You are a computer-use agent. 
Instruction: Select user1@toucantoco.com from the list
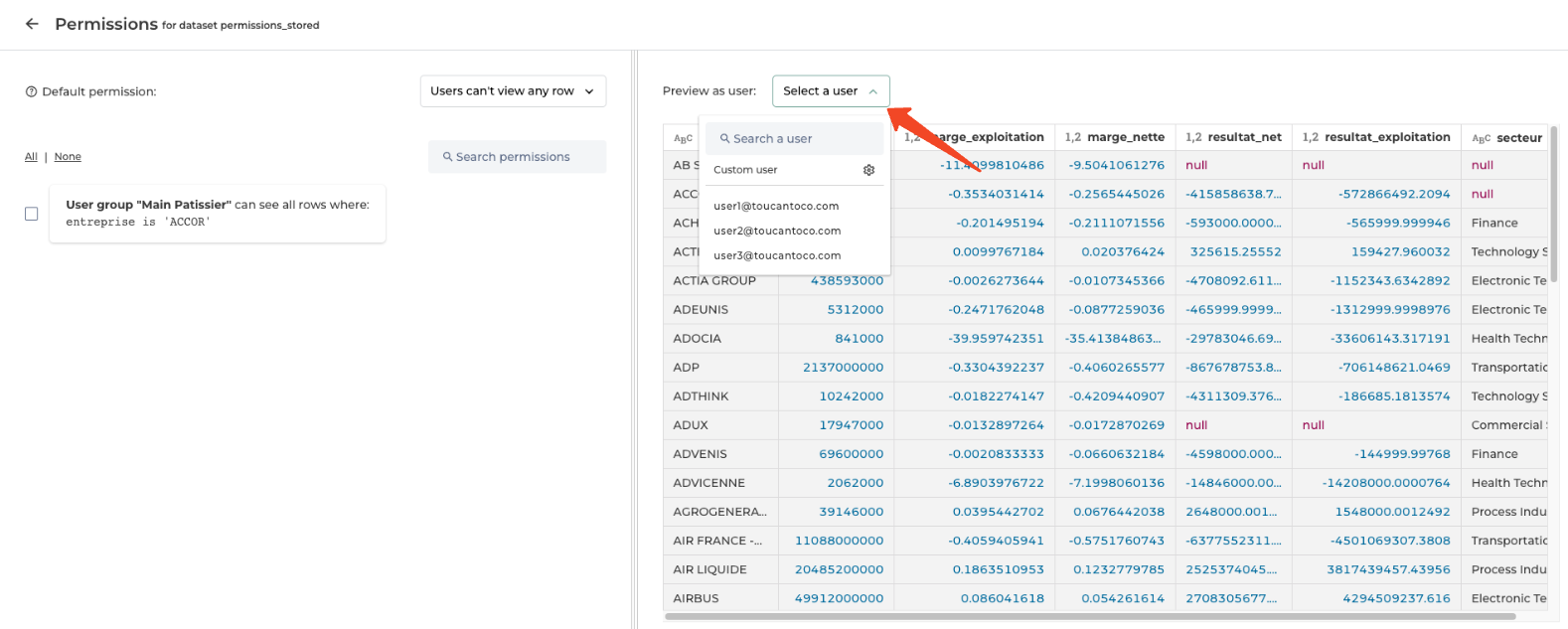click(776, 207)
